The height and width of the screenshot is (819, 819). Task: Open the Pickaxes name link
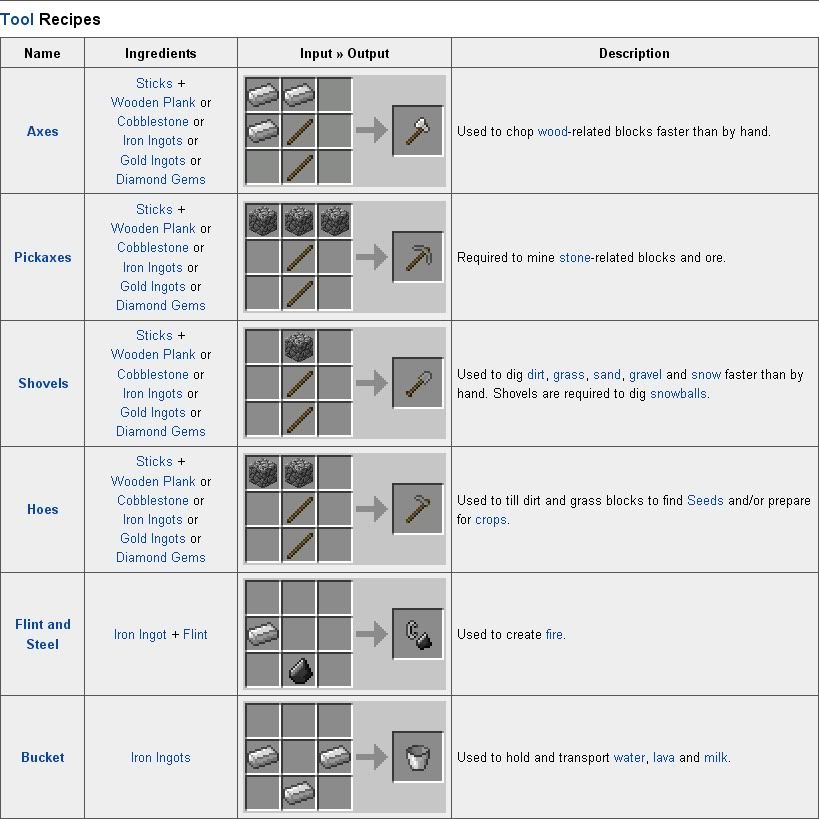point(42,257)
